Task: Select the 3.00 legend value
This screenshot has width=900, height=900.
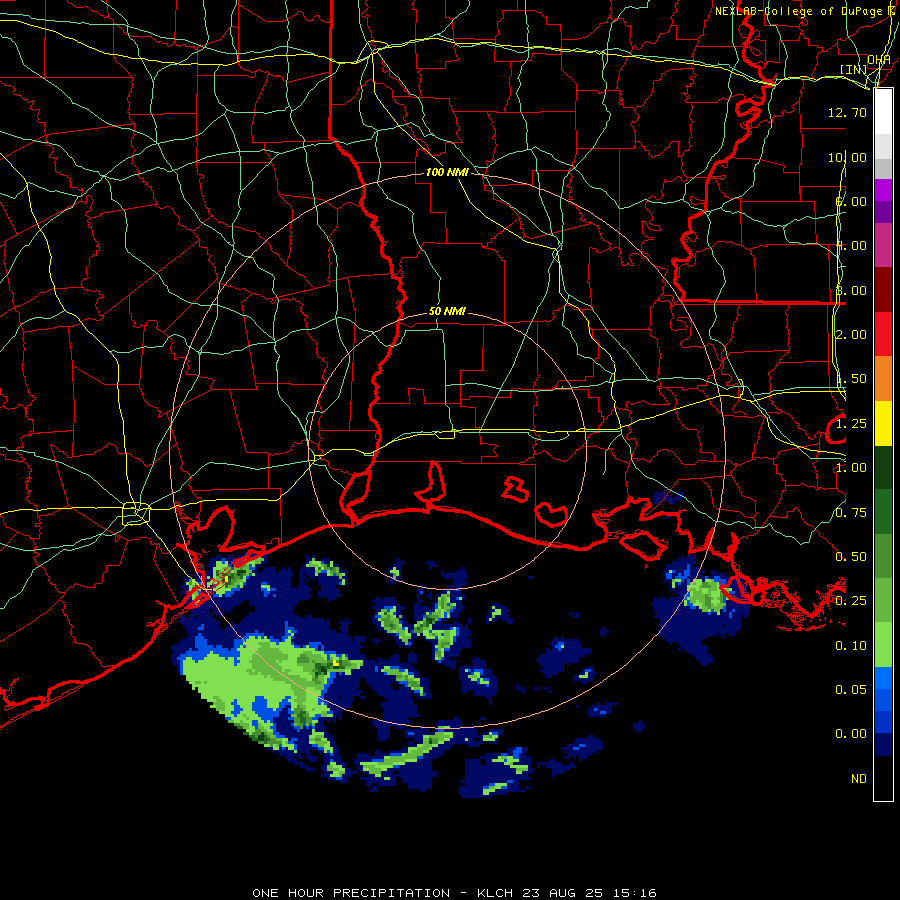Action: pos(851,290)
